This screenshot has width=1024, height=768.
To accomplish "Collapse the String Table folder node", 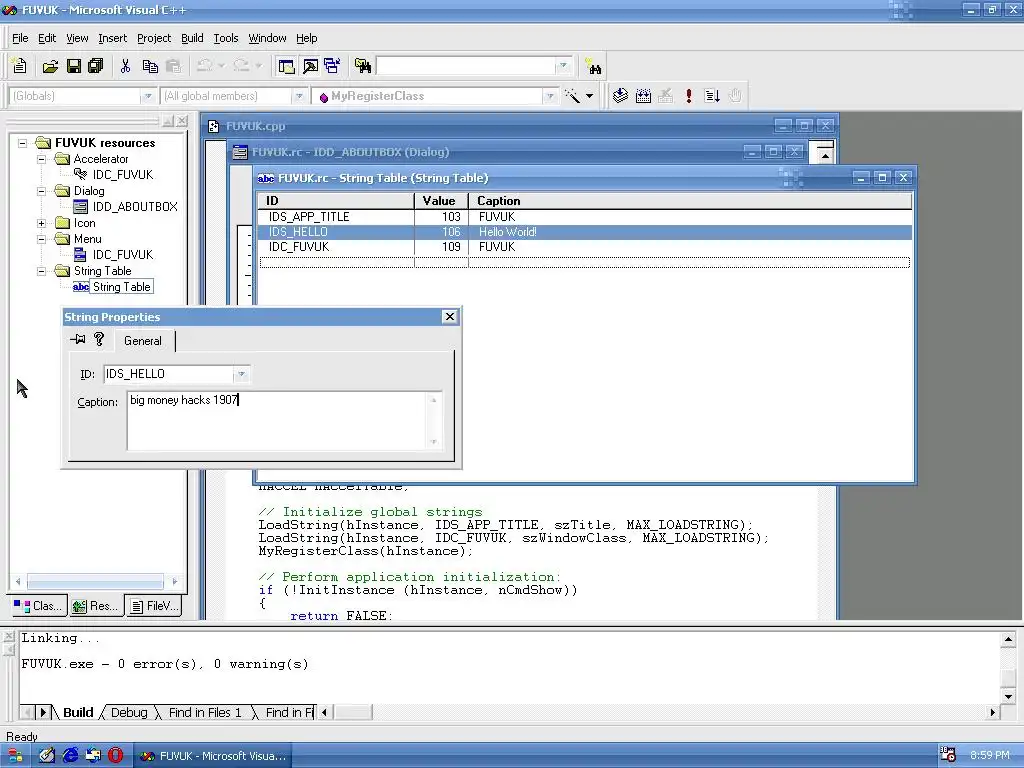I will (42, 271).
